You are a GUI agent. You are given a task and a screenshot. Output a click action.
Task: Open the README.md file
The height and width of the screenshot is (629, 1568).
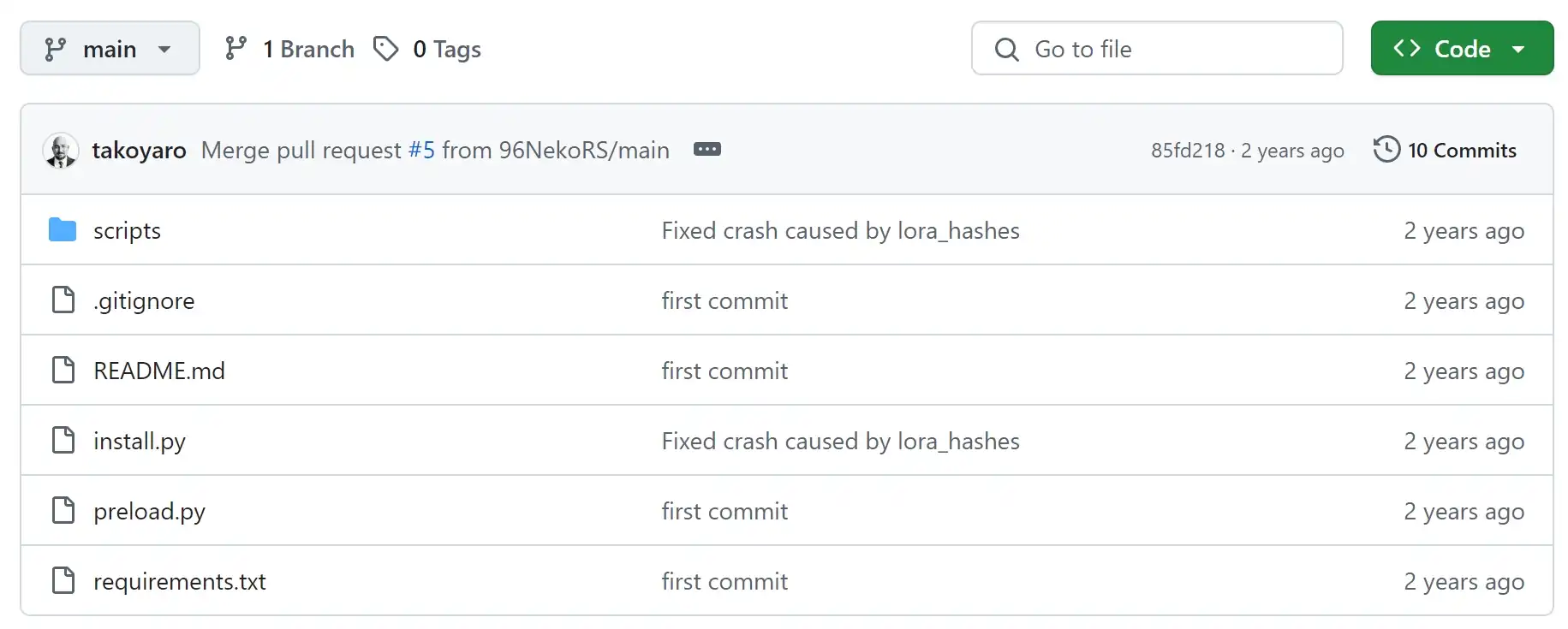(x=159, y=371)
